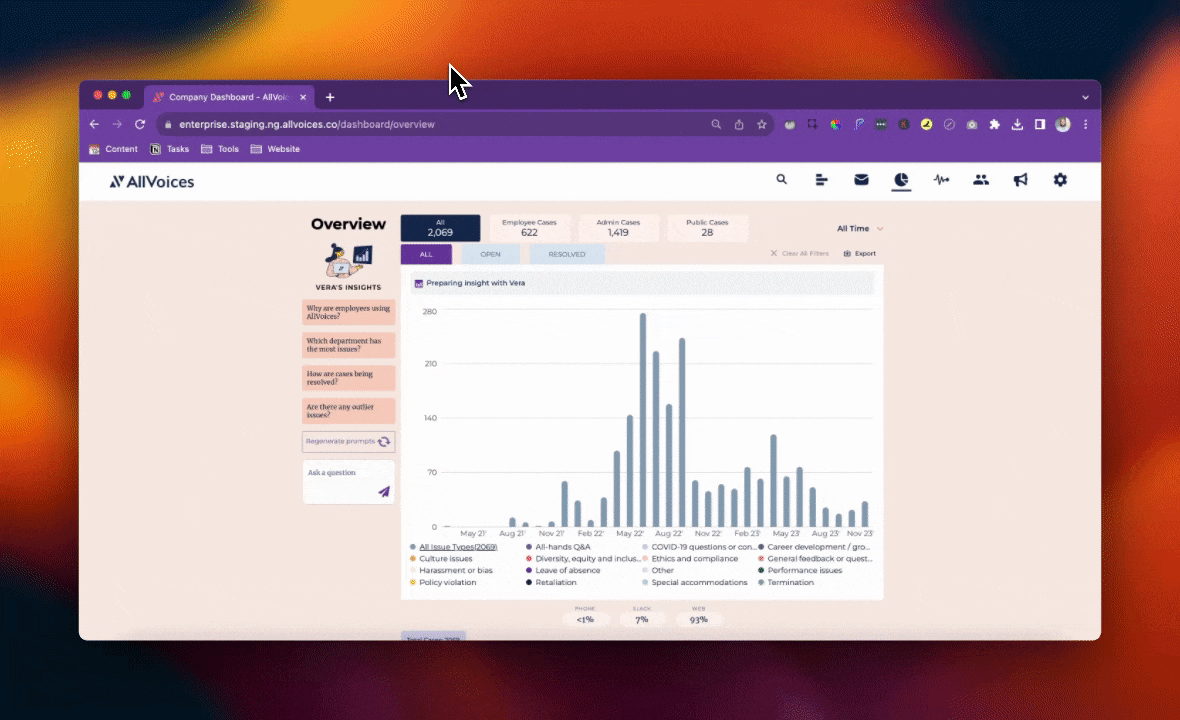Go back with the browser back arrow

94,124
